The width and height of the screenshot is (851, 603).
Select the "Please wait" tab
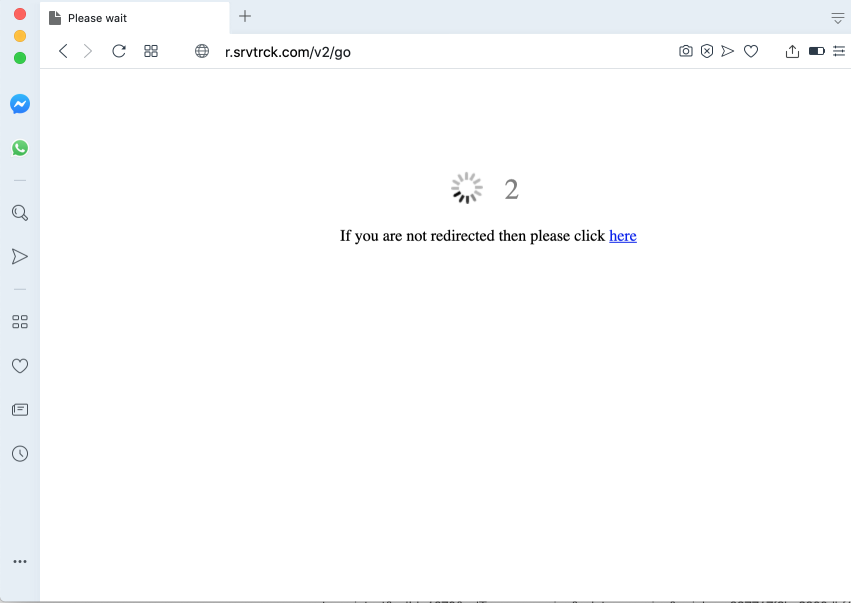(135, 18)
